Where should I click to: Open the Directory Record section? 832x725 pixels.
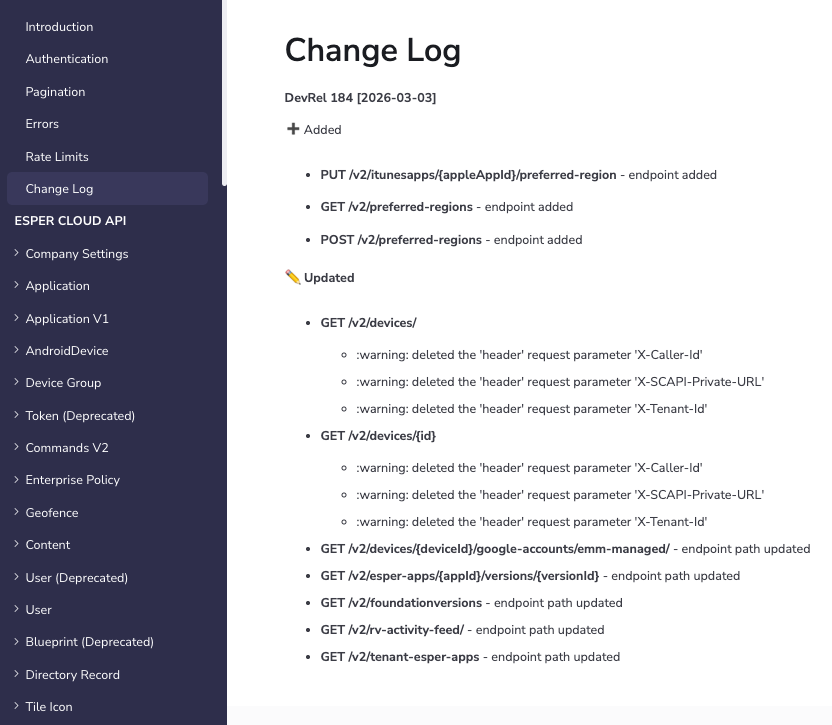[72, 675]
